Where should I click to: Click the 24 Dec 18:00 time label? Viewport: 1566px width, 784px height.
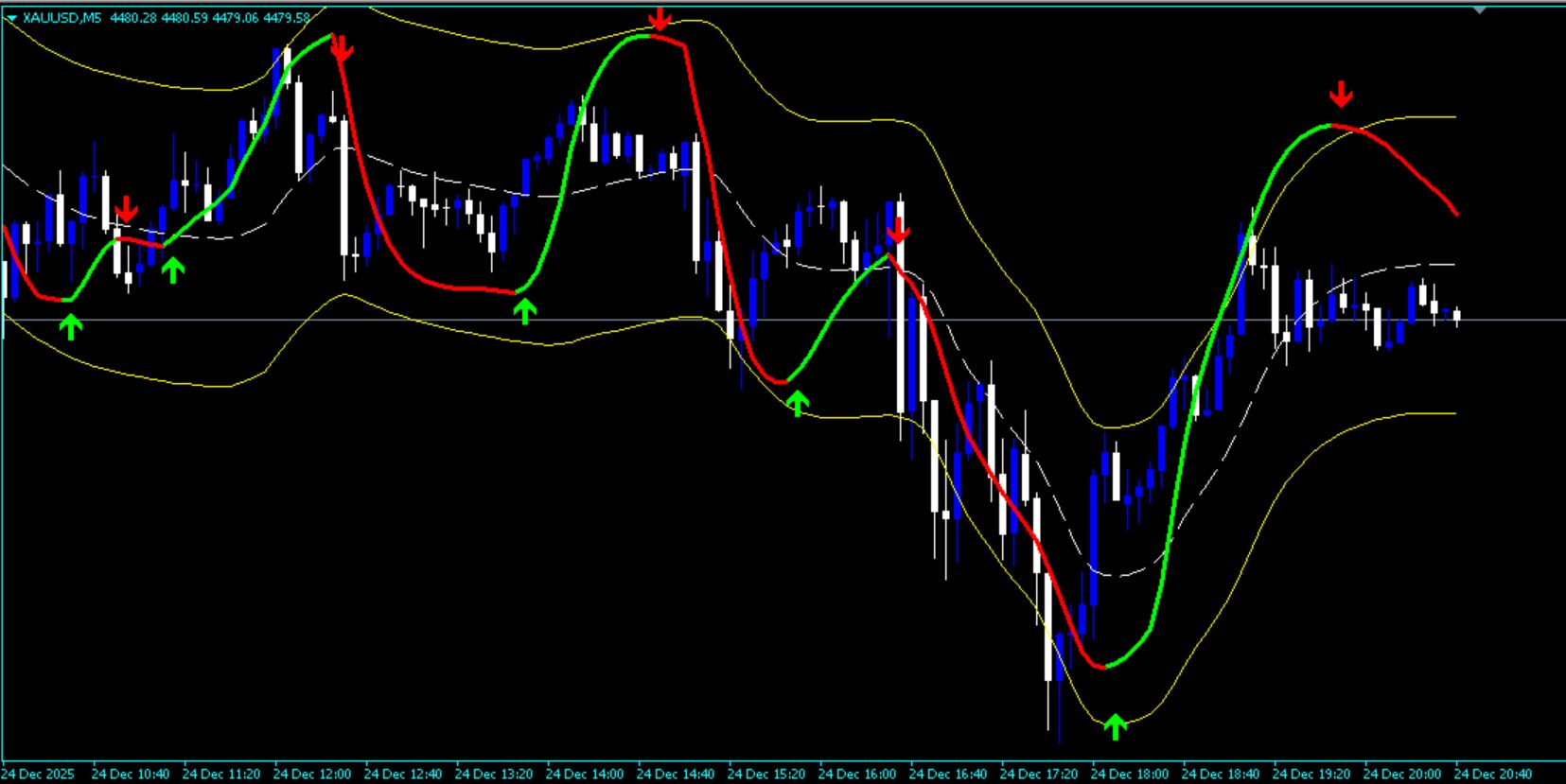click(x=1130, y=774)
